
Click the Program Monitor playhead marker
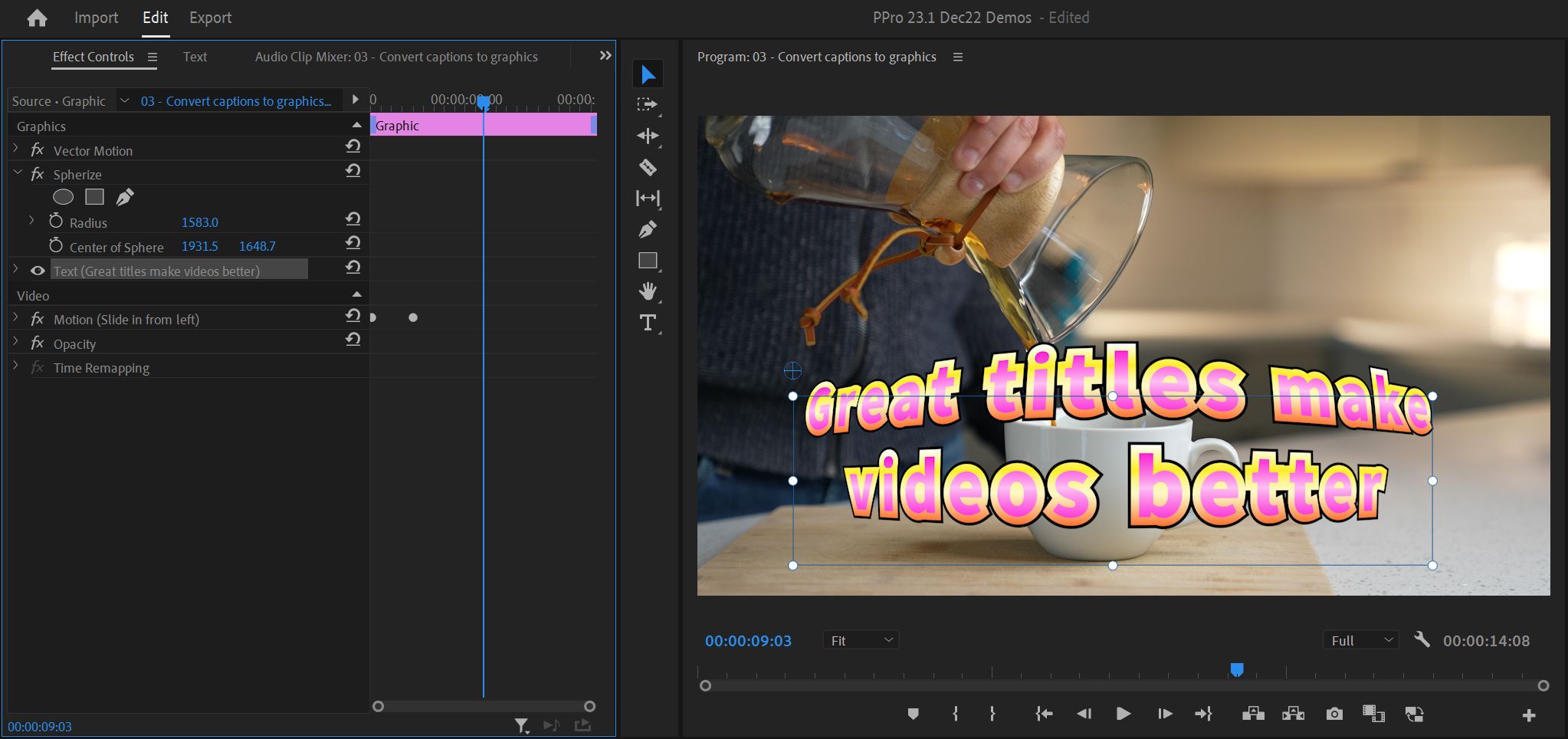[x=1236, y=670]
